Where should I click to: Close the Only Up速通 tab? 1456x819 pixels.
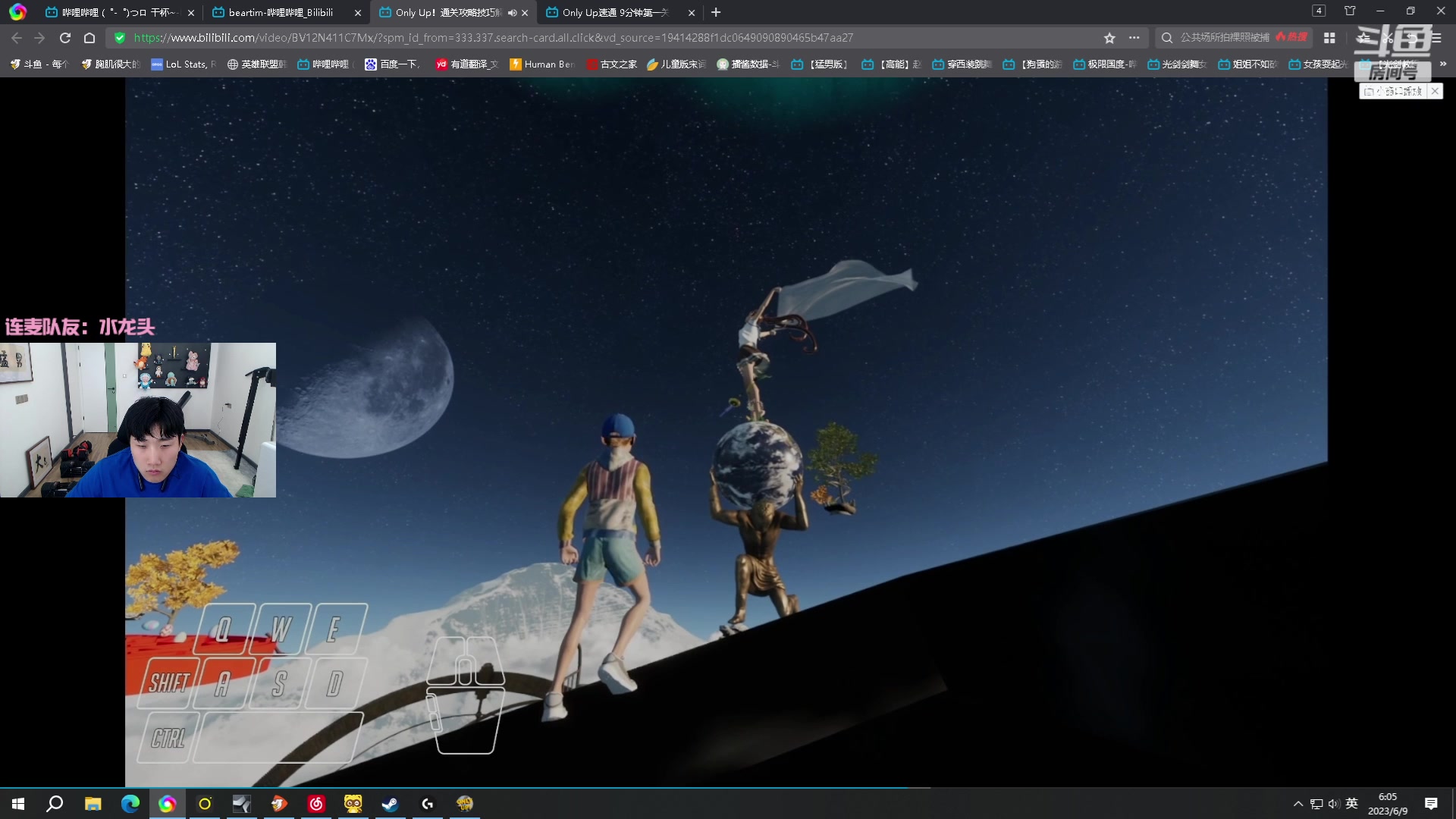tap(692, 13)
